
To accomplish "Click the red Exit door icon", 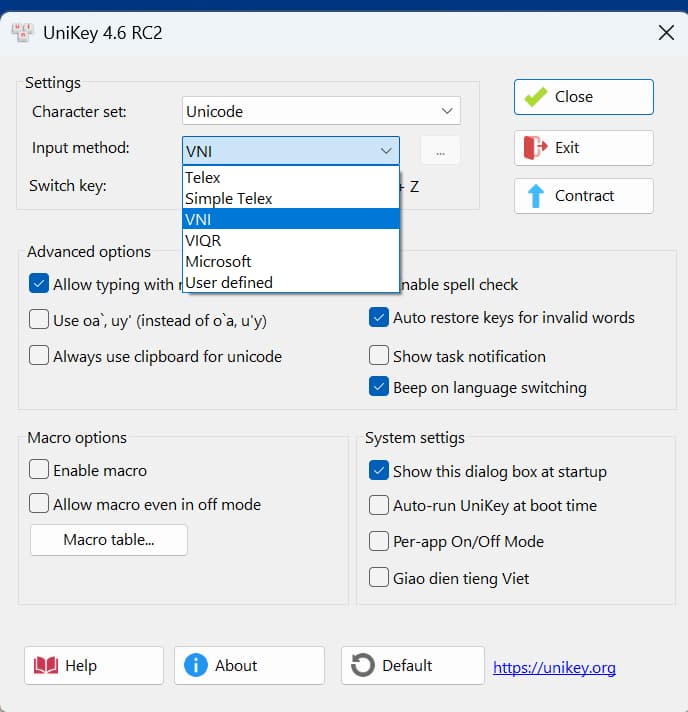I will [536, 148].
